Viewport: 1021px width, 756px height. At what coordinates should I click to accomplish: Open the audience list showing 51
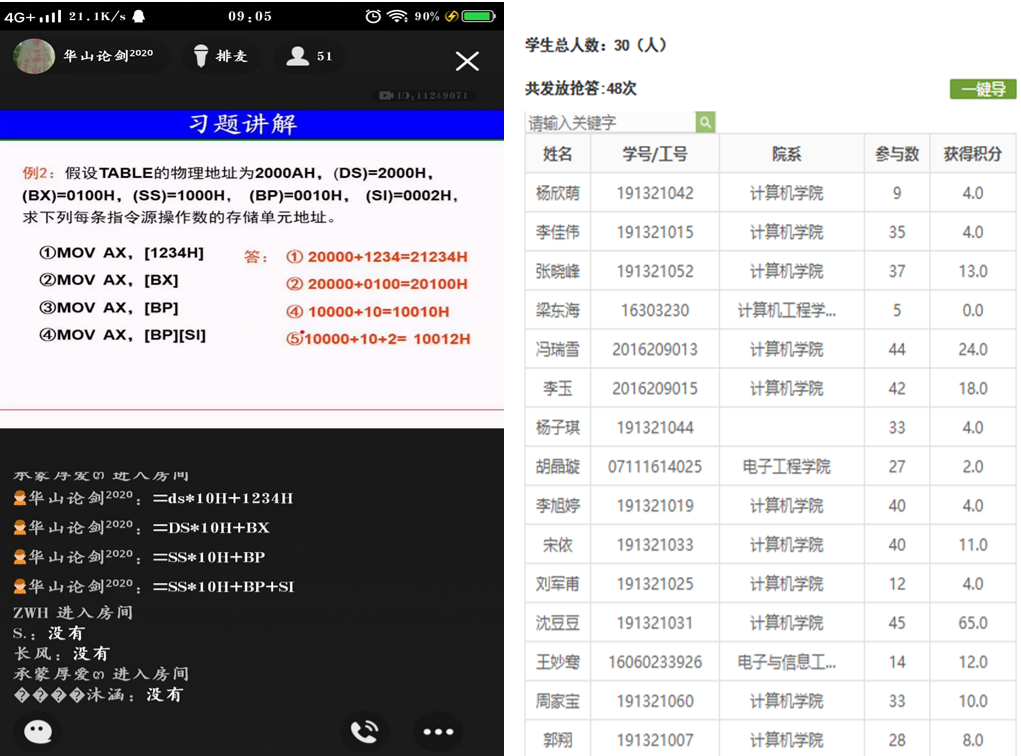309,56
